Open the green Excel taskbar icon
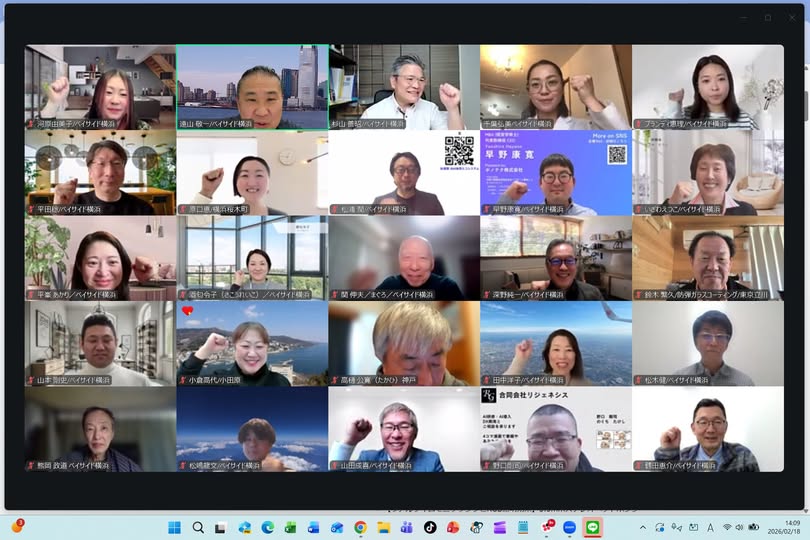810x540 pixels. 291,527
